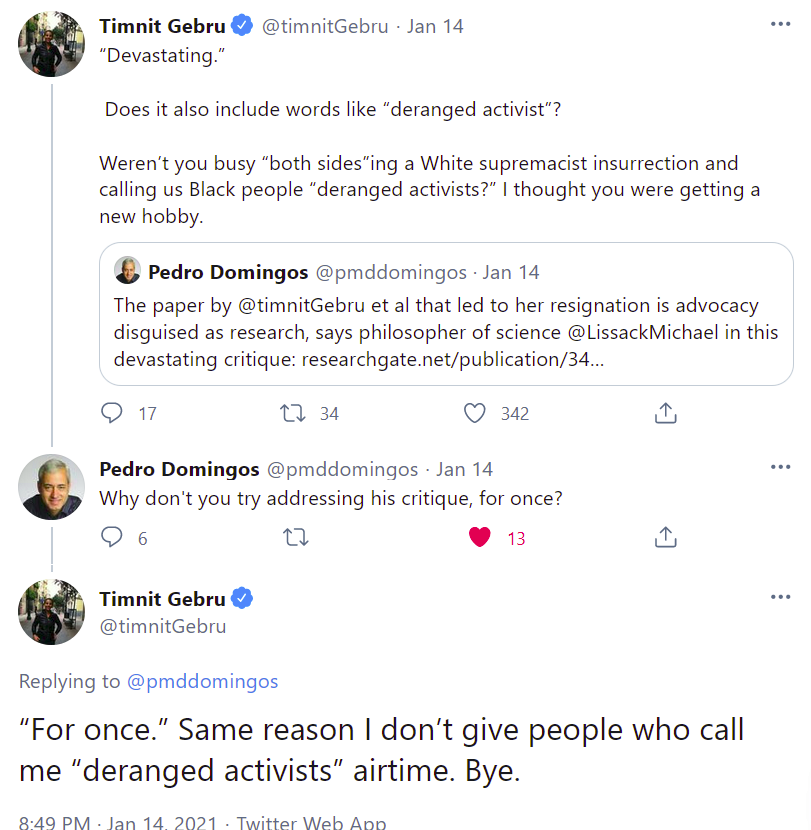The image size is (811, 830).
Task: Click Pedro Domingos's name in reply tweet
Action: click(x=179, y=469)
